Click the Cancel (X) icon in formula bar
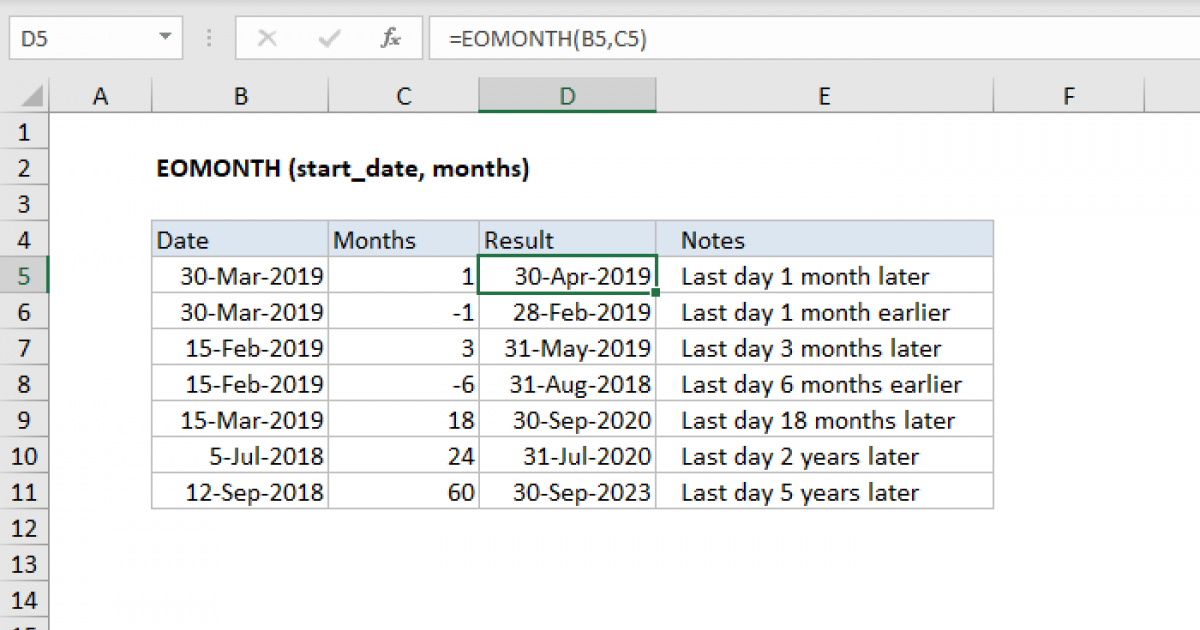The width and height of the screenshot is (1200, 630). (x=267, y=38)
